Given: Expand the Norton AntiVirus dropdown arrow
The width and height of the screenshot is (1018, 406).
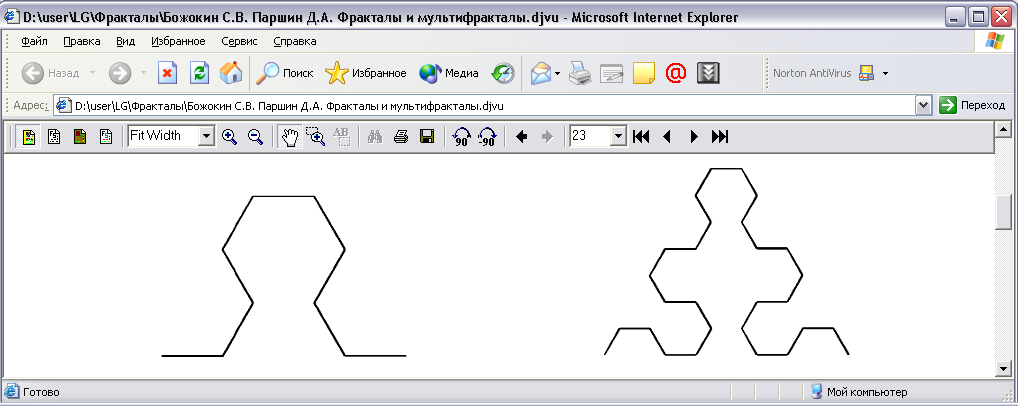Looking at the screenshot, I should click(x=885, y=73).
